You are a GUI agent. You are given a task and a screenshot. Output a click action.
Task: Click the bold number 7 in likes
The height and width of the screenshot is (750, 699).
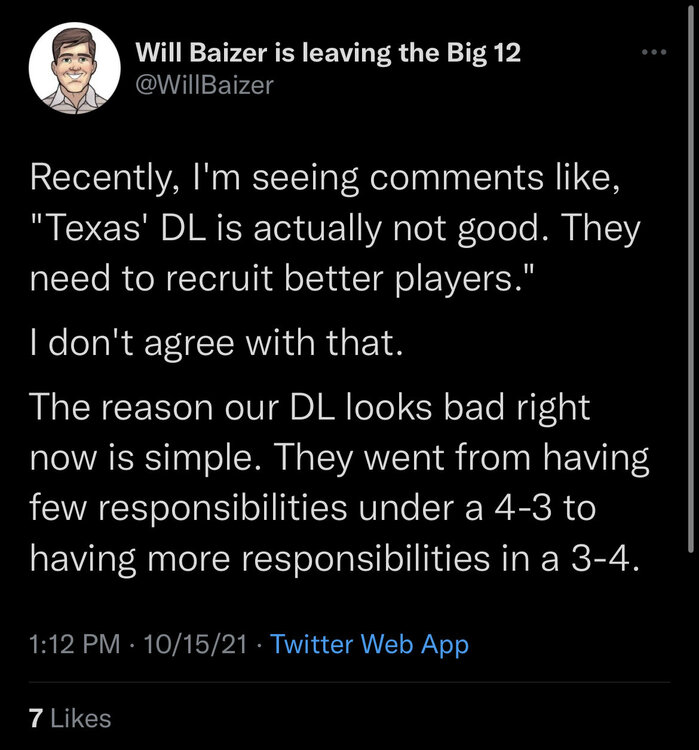tap(36, 717)
